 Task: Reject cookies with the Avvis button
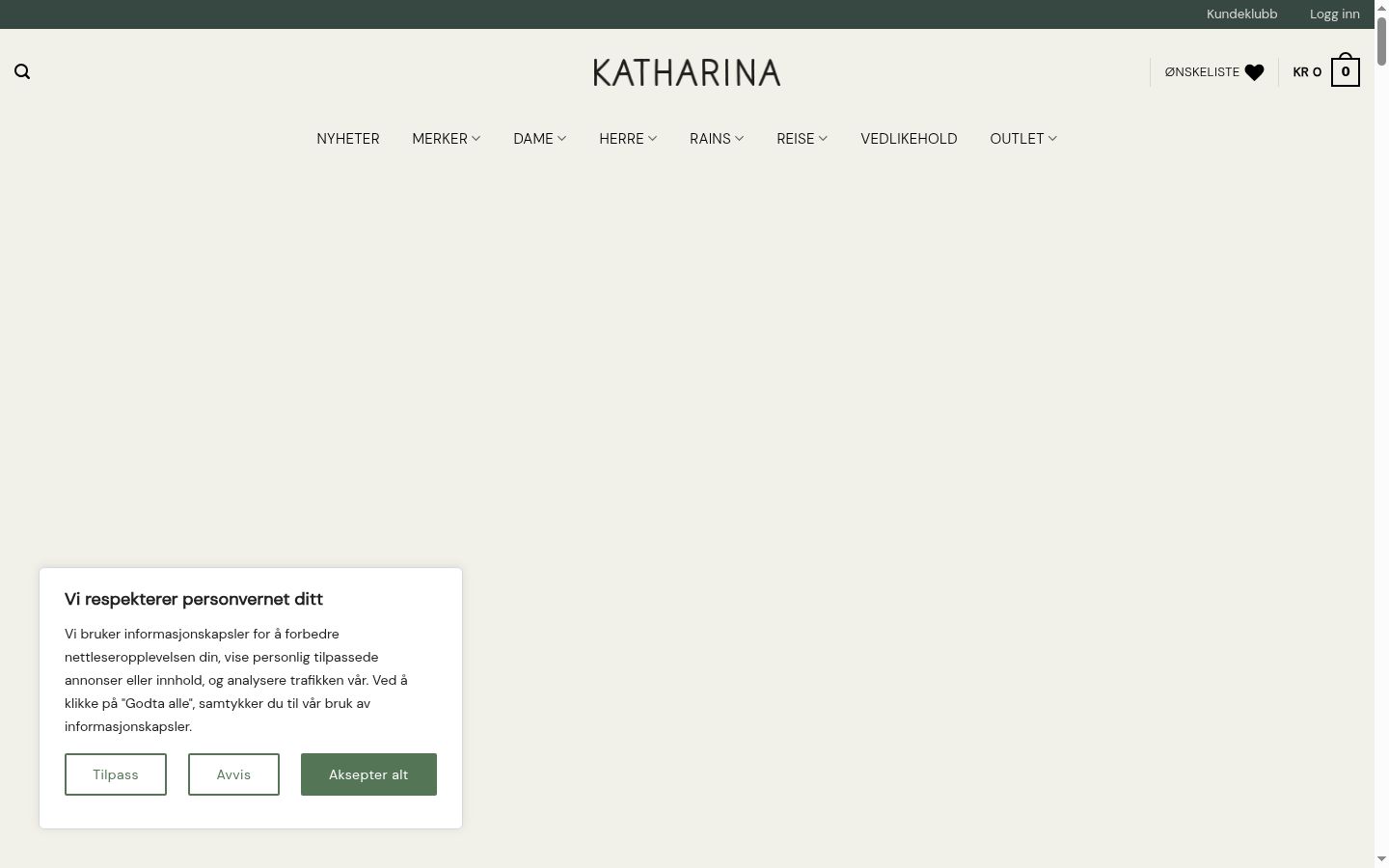coord(233,774)
